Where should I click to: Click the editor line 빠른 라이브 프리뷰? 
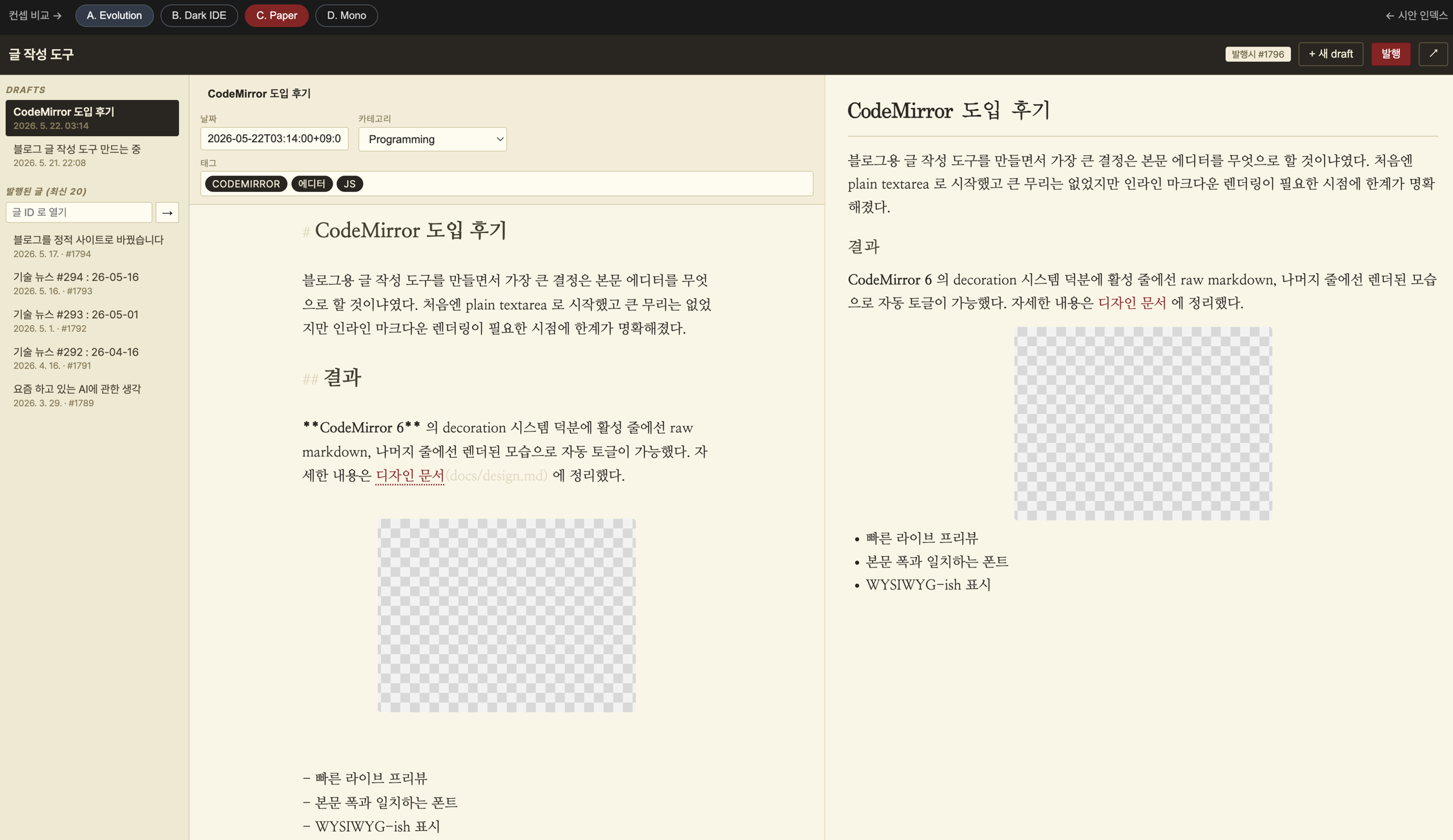tap(365, 779)
